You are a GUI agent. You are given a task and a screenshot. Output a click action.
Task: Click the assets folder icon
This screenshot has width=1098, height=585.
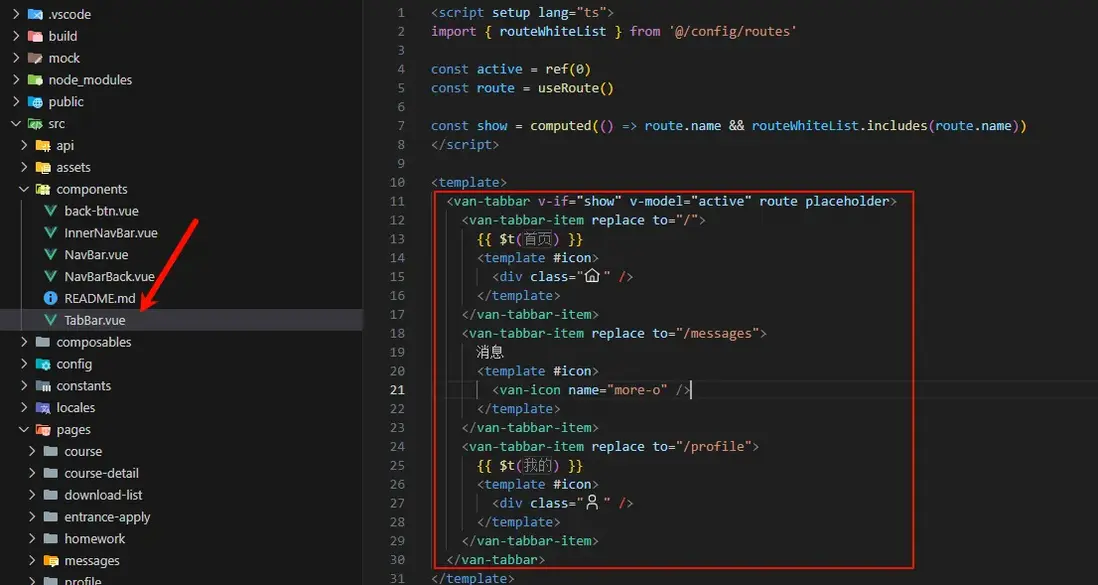(x=43, y=167)
